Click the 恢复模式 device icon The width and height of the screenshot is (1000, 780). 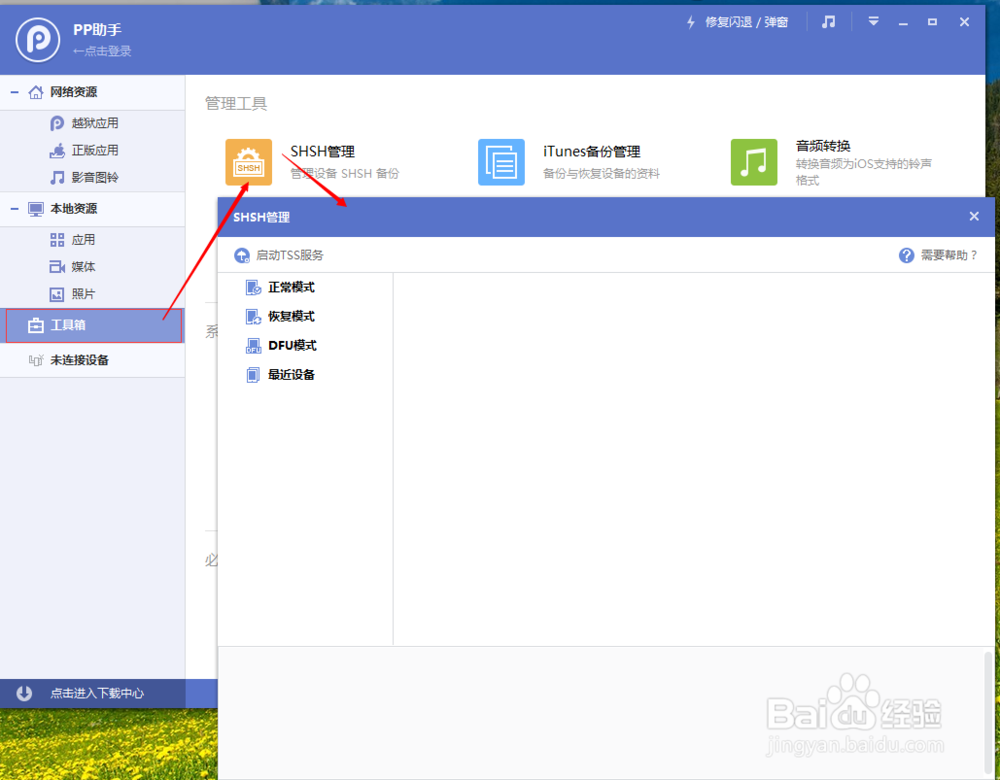click(253, 316)
